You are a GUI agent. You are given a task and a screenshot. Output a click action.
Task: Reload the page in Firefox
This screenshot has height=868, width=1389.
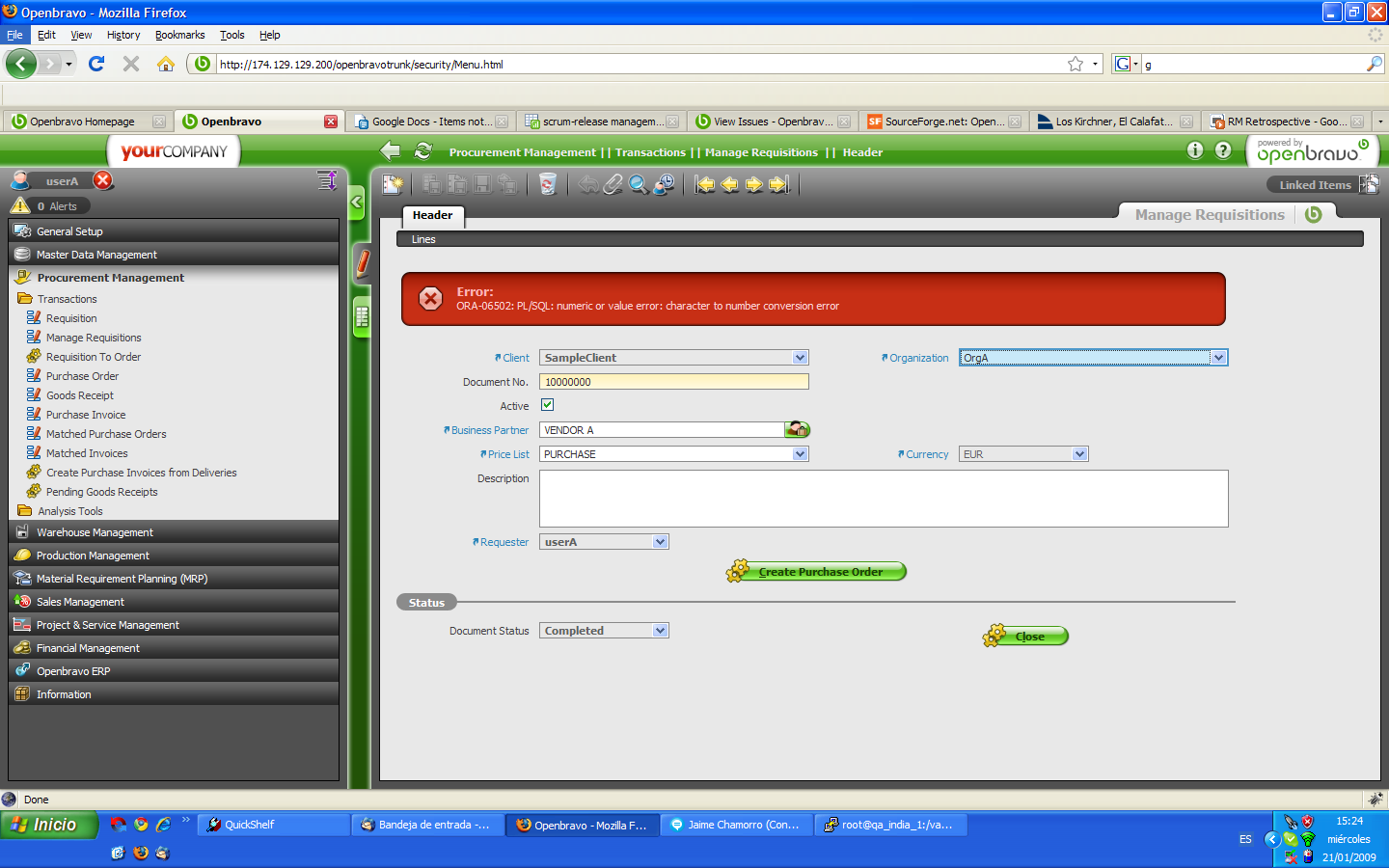pyautogui.click(x=95, y=64)
